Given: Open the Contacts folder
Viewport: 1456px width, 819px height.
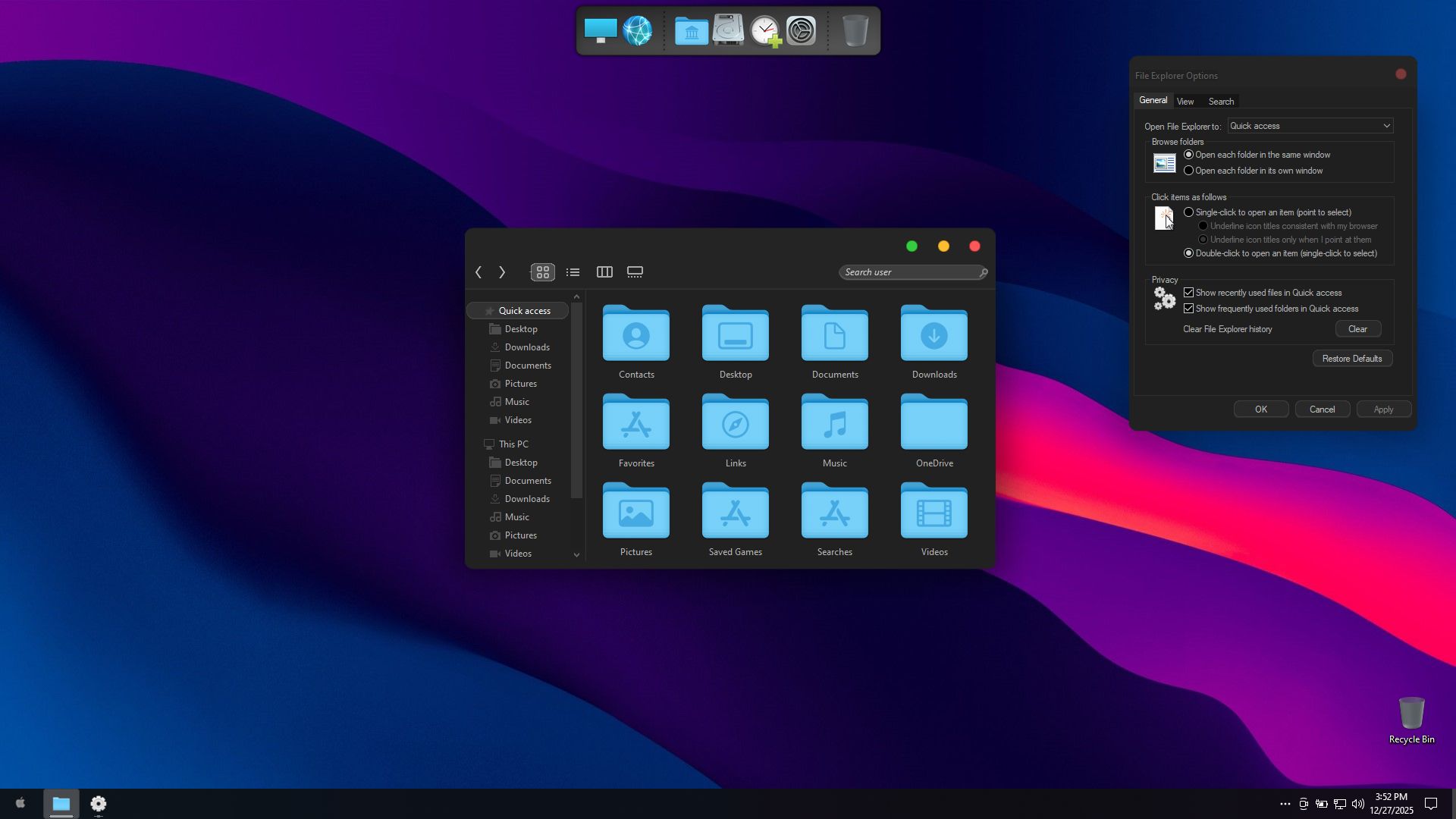Looking at the screenshot, I should click(635, 341).
